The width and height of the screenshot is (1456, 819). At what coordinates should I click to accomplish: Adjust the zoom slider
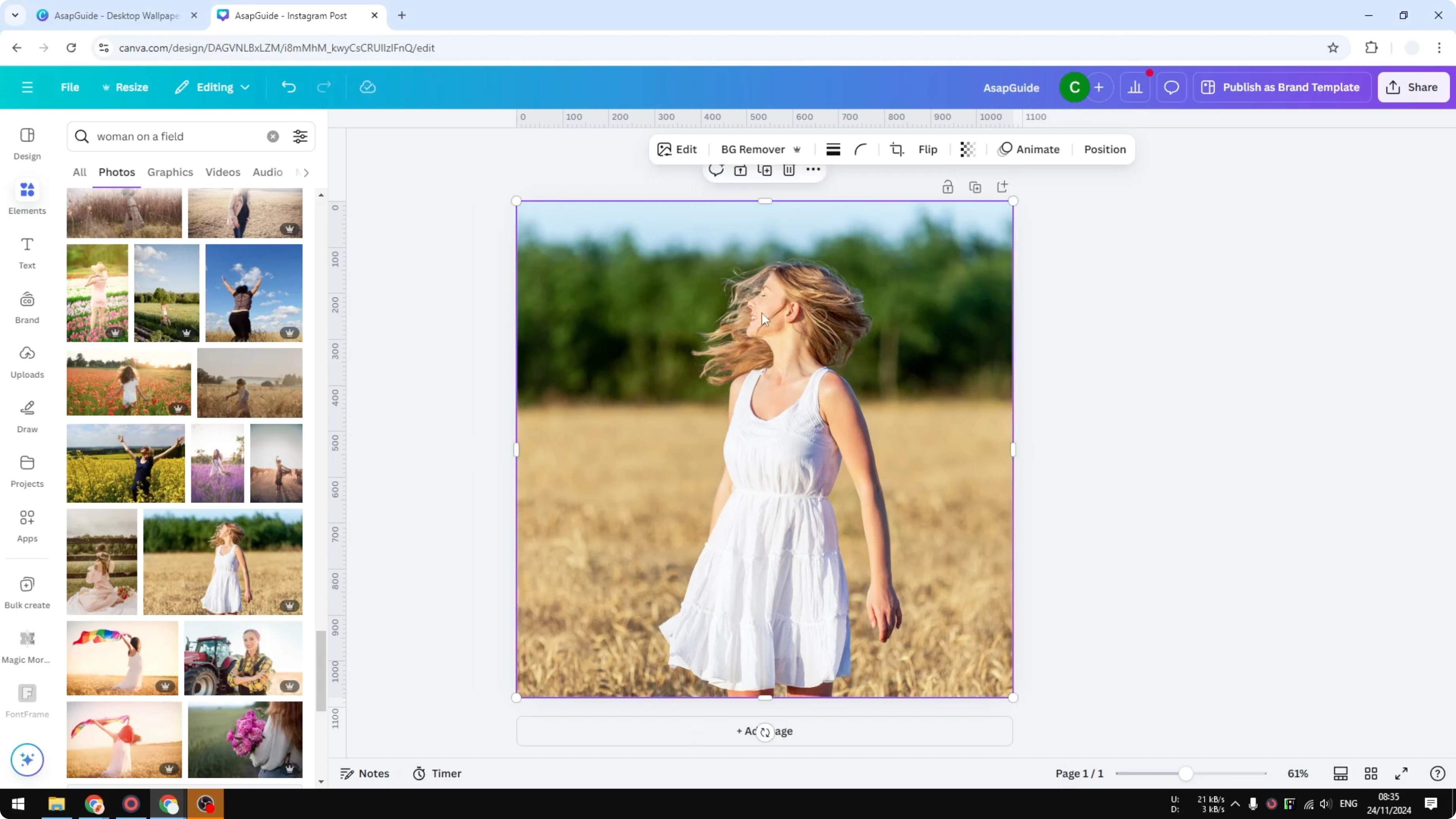click(x=1187, y=773)
